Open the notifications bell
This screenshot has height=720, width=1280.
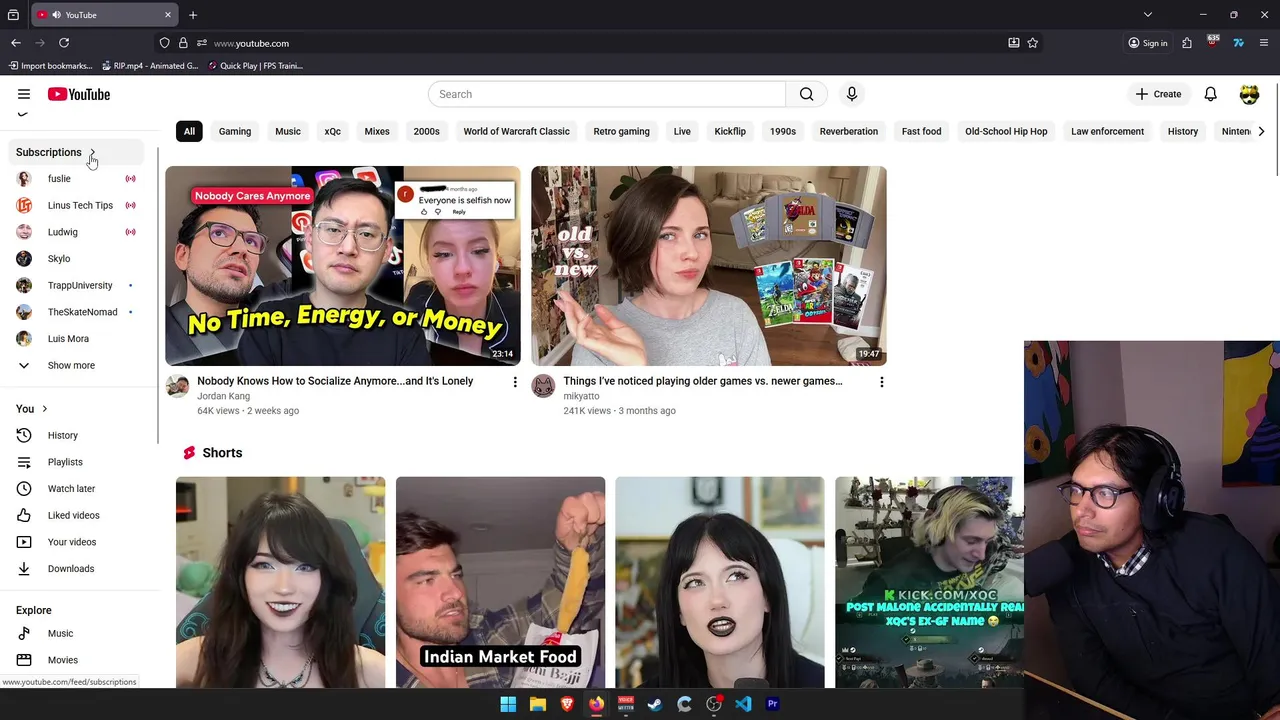point(1210,94)
